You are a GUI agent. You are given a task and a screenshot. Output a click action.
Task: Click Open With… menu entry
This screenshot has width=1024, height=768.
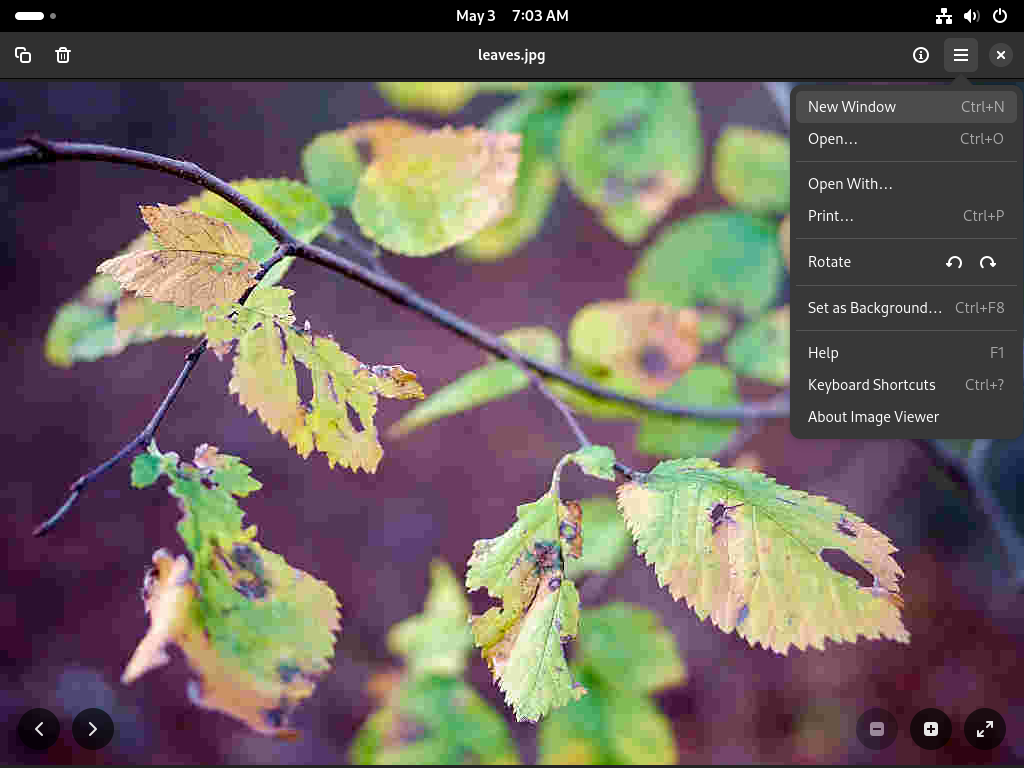coord(906,184)
